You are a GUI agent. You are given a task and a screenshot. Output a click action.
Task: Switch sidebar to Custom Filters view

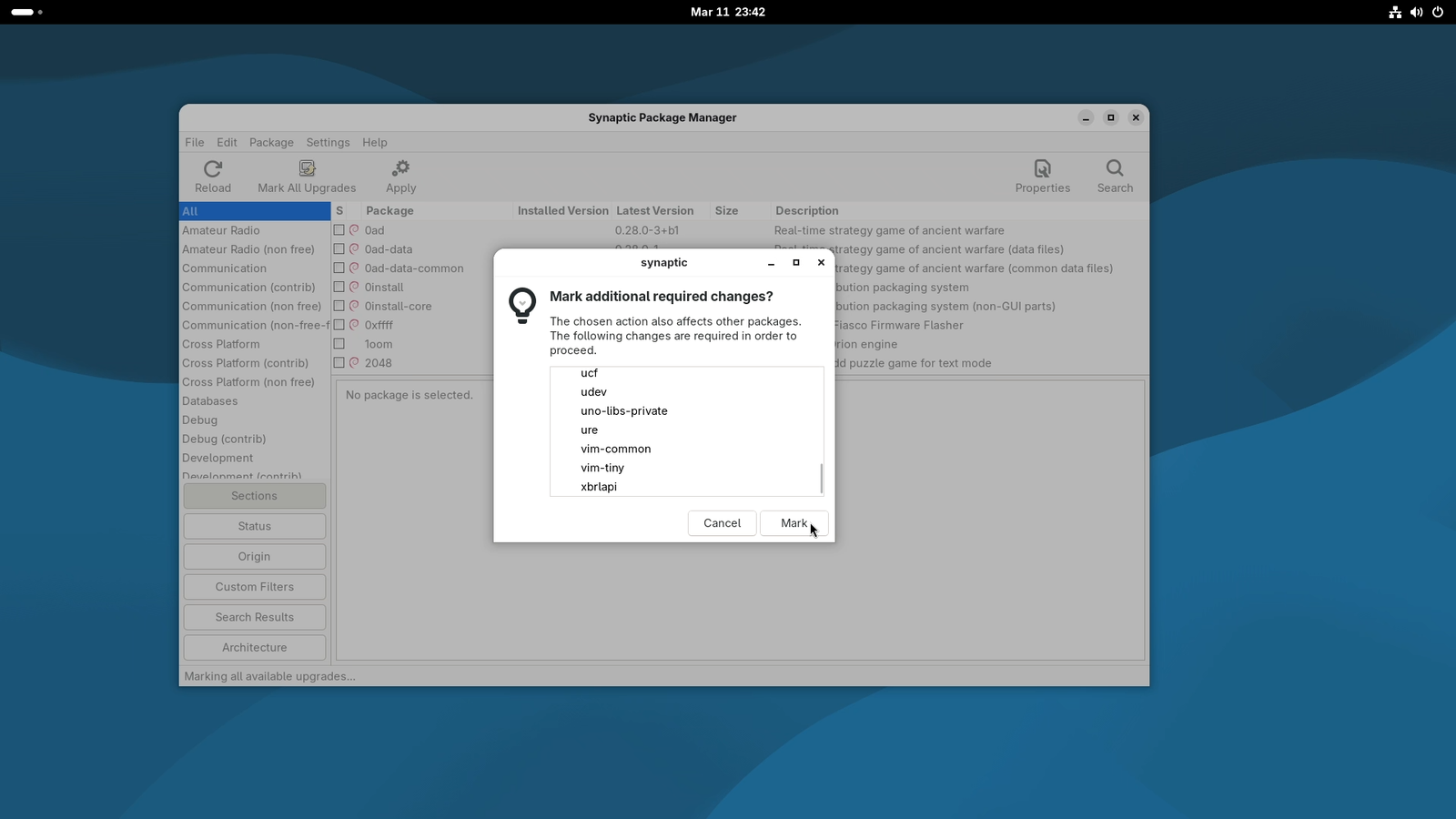254,586
